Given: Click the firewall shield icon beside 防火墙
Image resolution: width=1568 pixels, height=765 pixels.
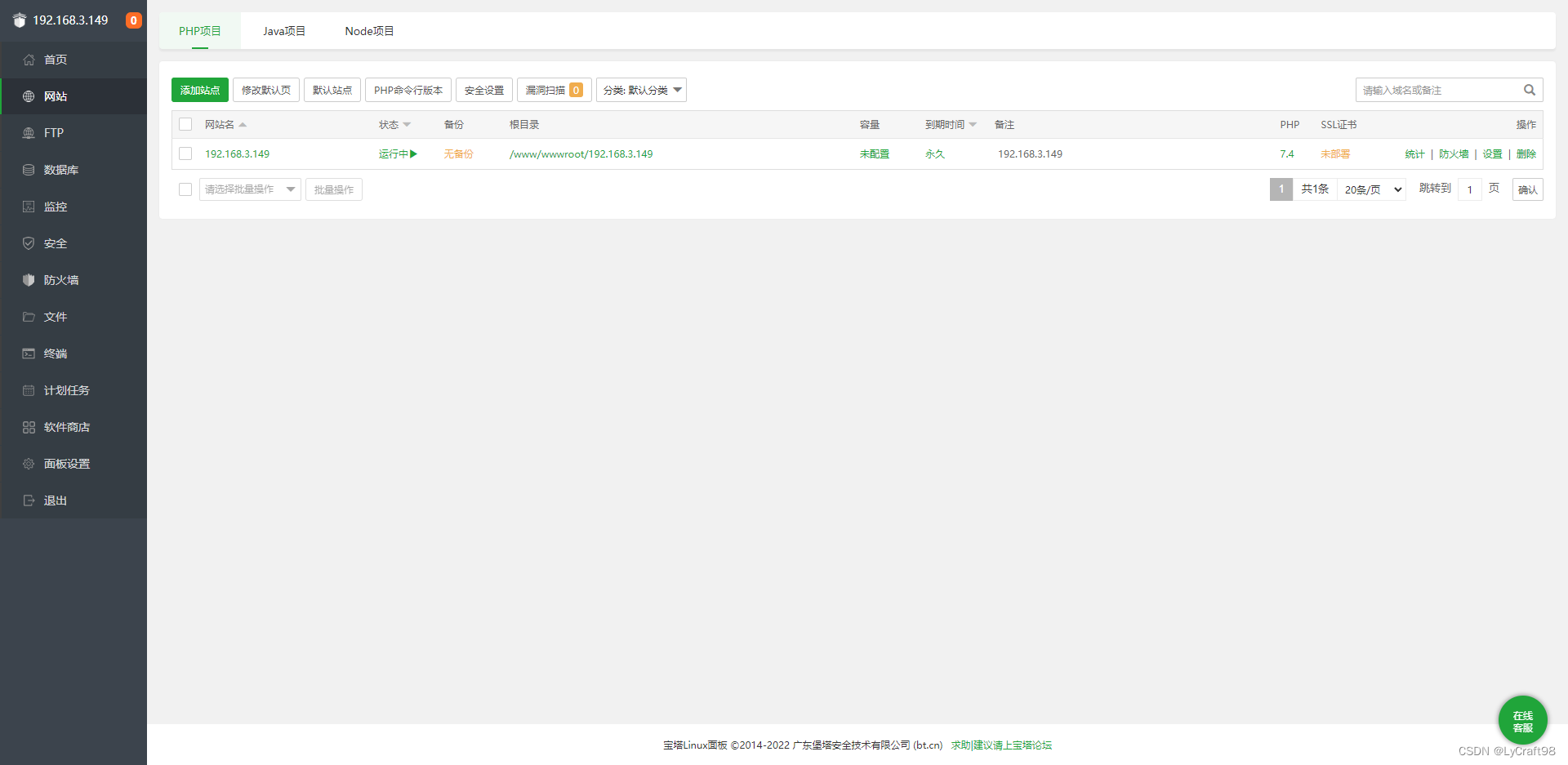Looking at the screenshot, I should 29,280.
